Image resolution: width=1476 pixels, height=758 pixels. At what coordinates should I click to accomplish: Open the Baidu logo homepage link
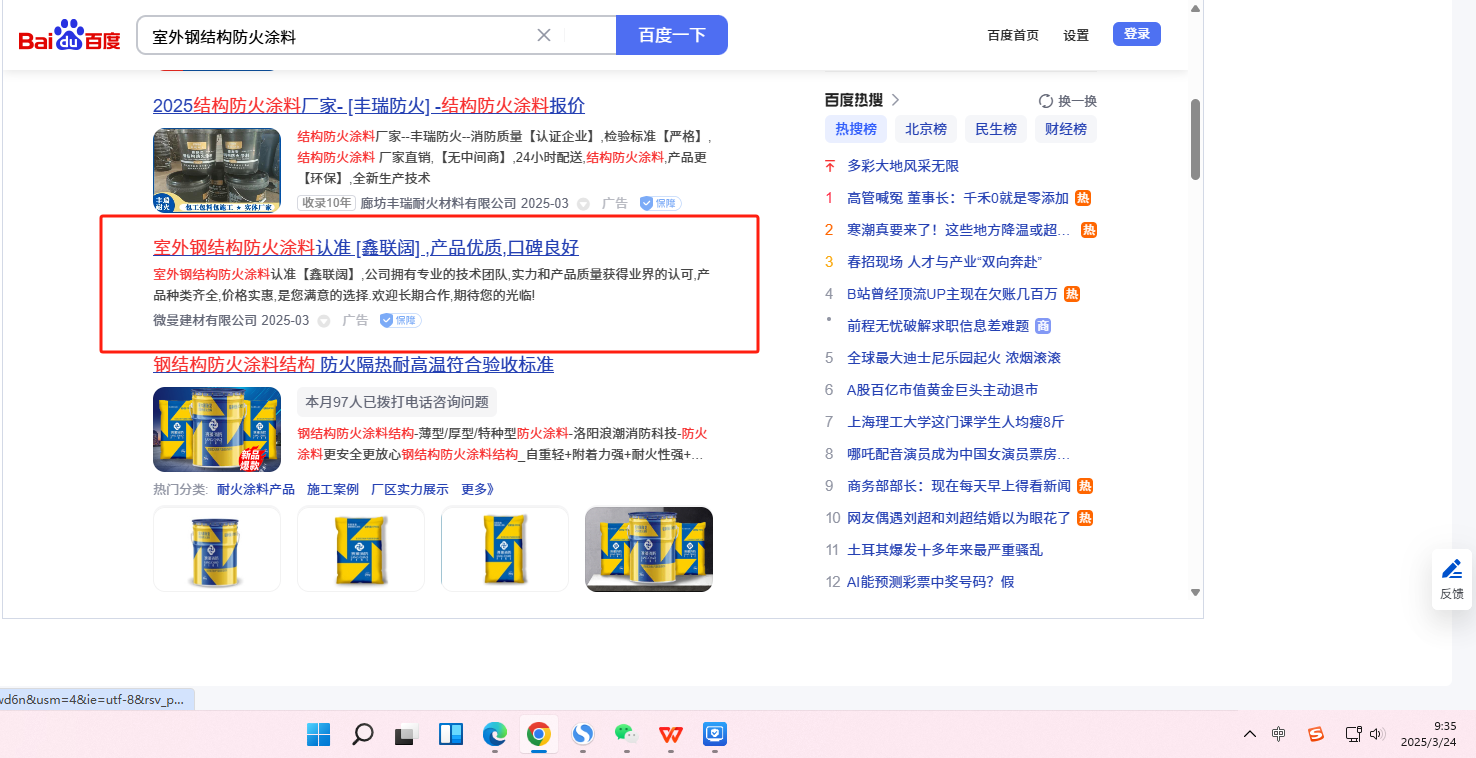pyautogui.click(x=69, y=36)
